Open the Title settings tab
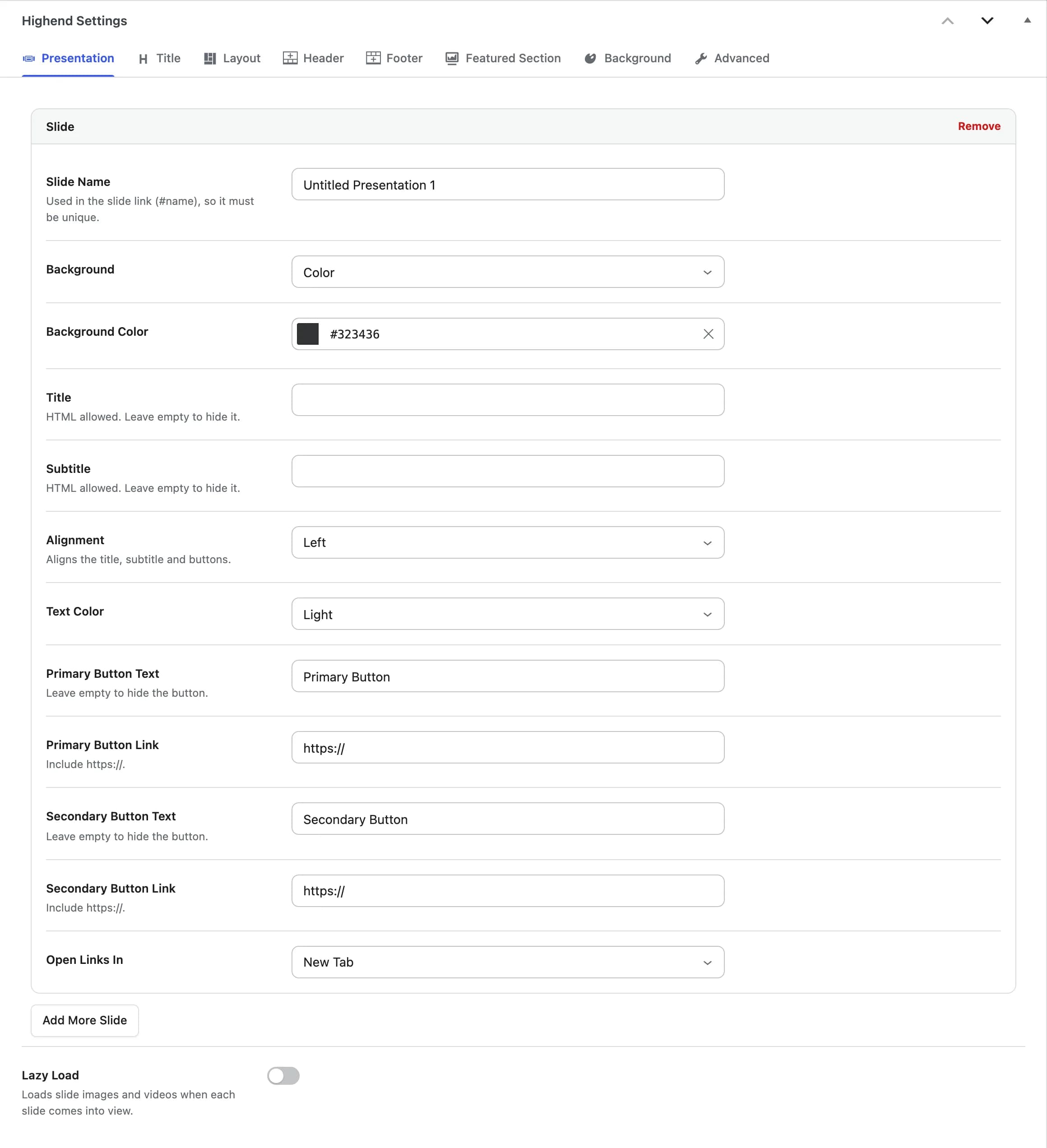This screenshot has height=1148, width=1047. [x=159, y=58]
